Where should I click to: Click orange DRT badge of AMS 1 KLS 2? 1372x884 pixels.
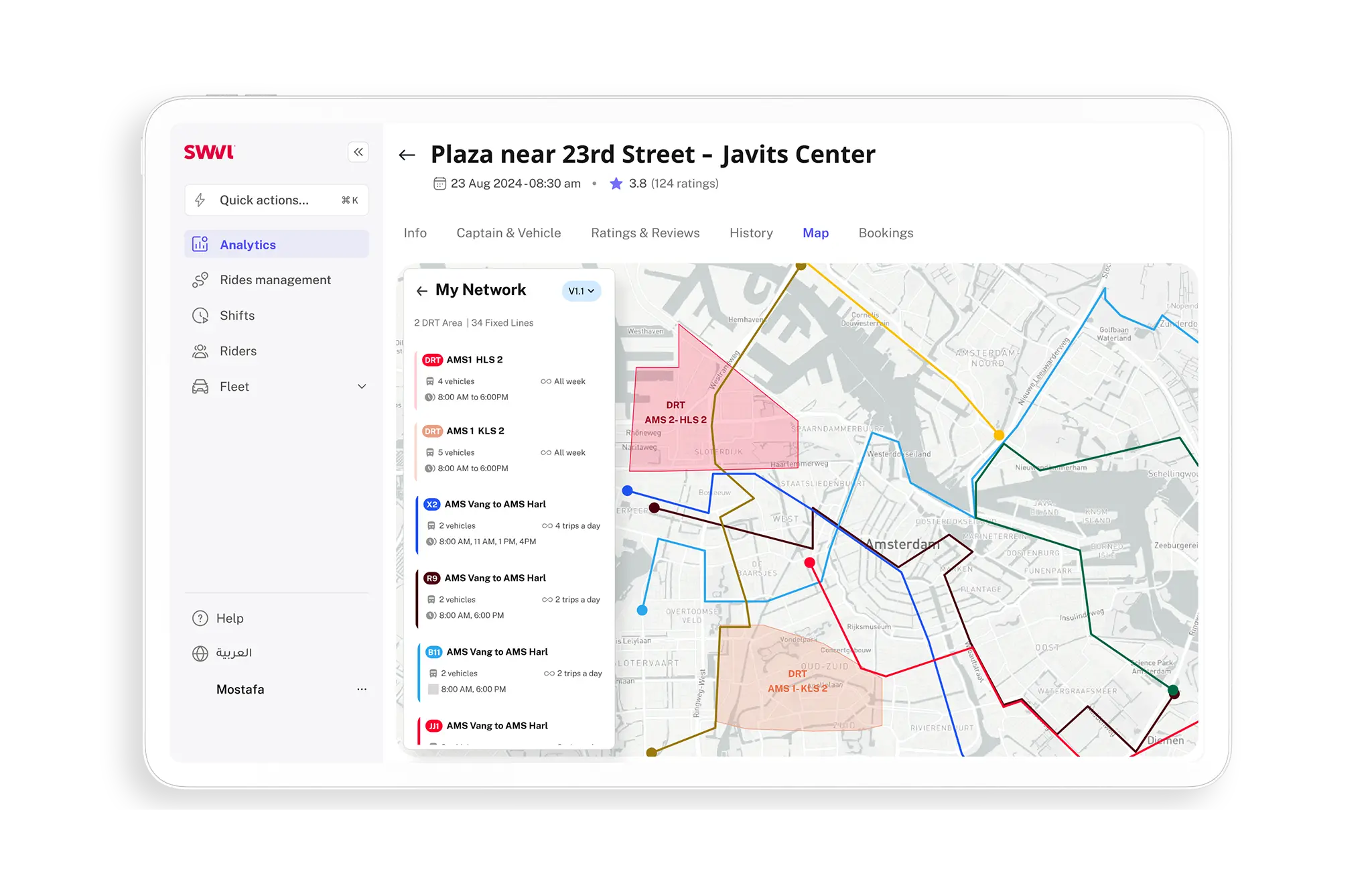[x=432, y=431]
